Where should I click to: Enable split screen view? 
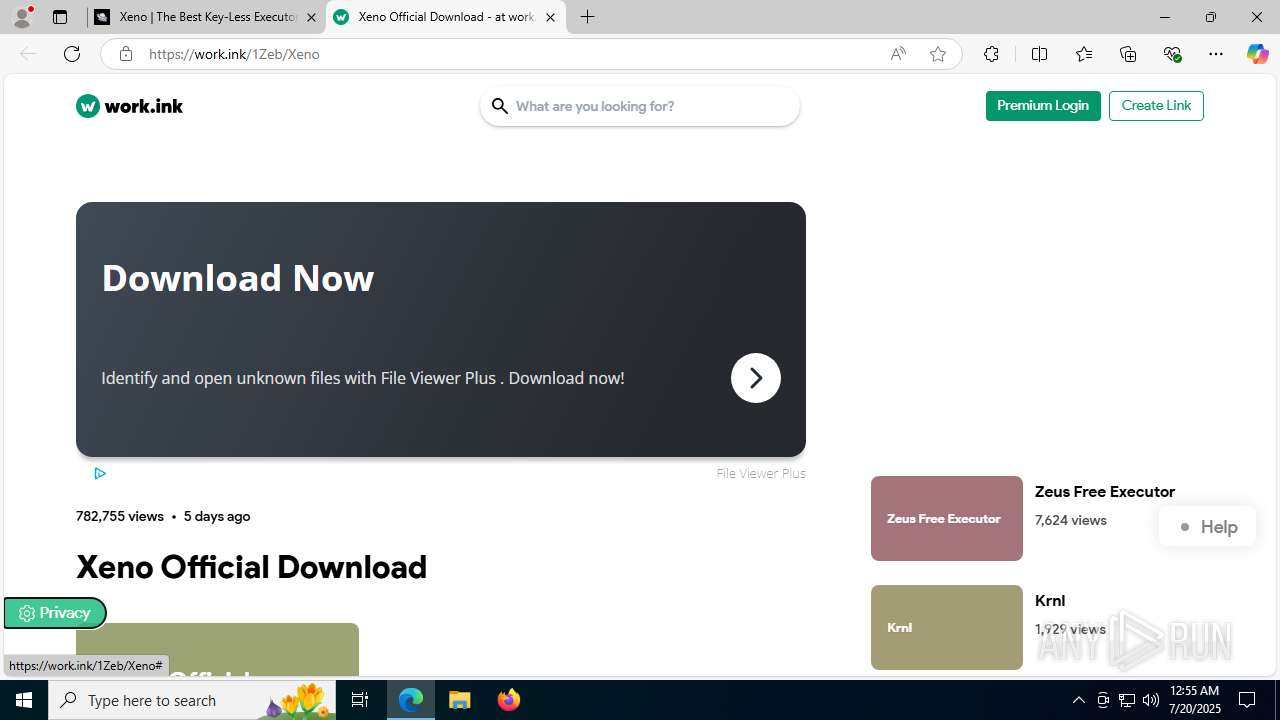pos(1039,54)
